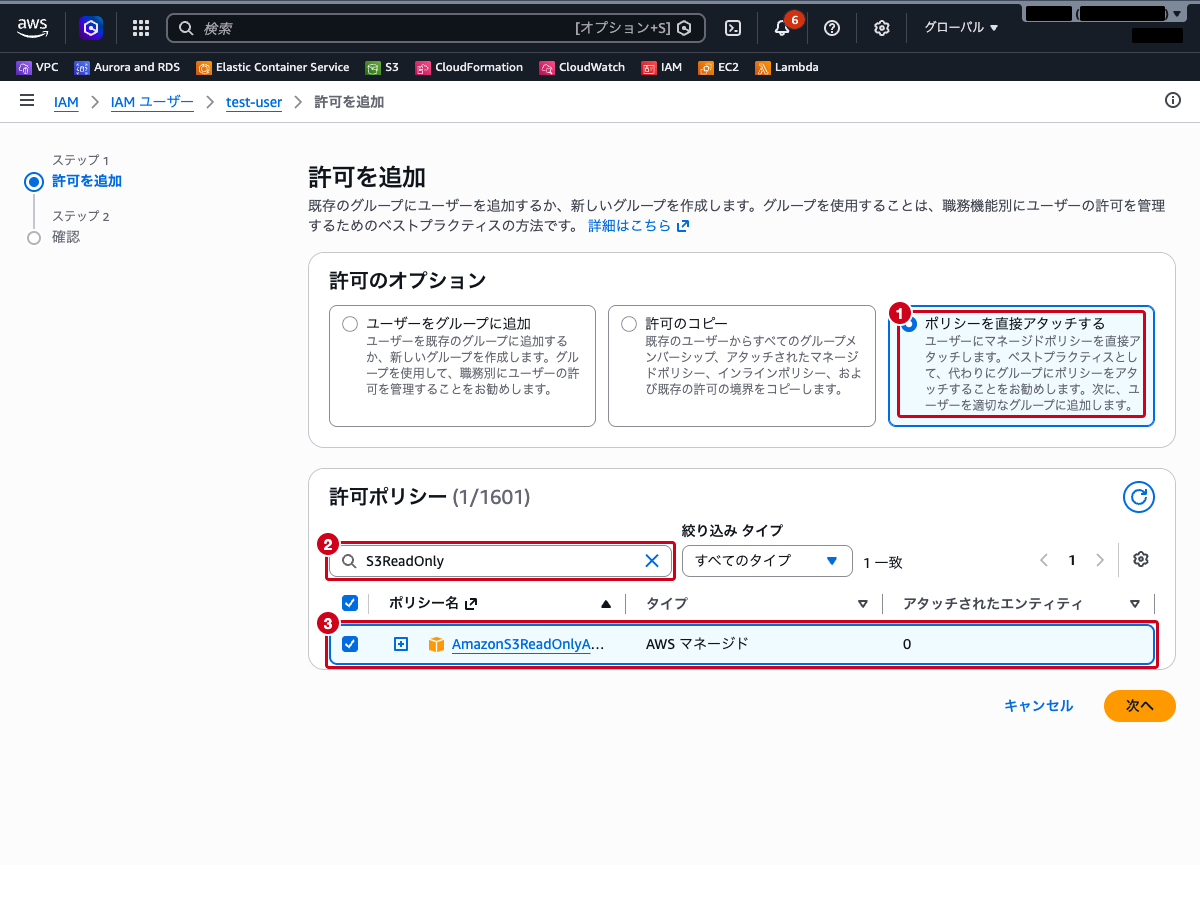Open the Aurora and RDS bookmark
The height and width of the screenshot is (900, 1200).
click(128, 68)
